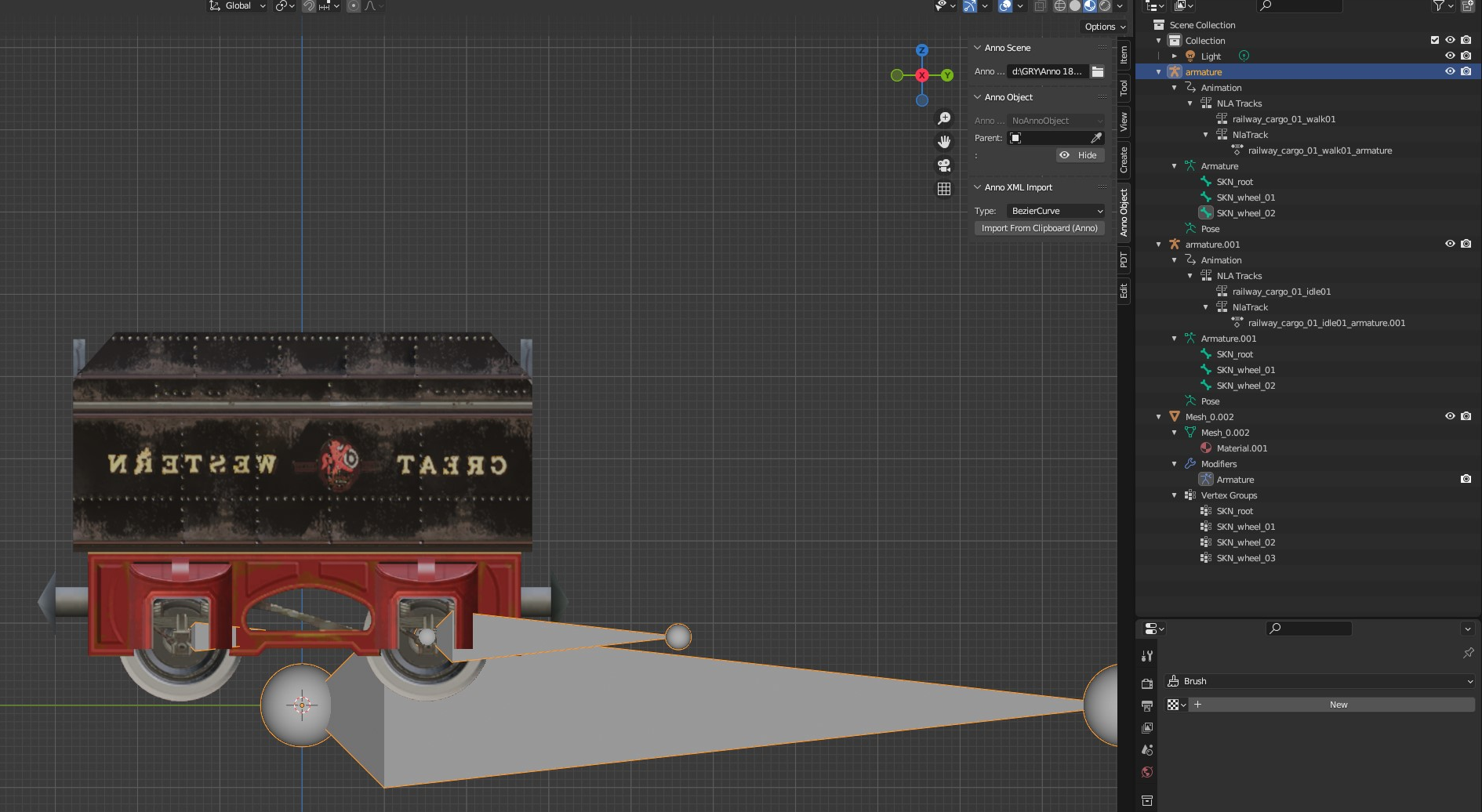1482x812 pixels.
Task: Collapse Vertex Groups in outliner
Action: [x=1175, y=495]
